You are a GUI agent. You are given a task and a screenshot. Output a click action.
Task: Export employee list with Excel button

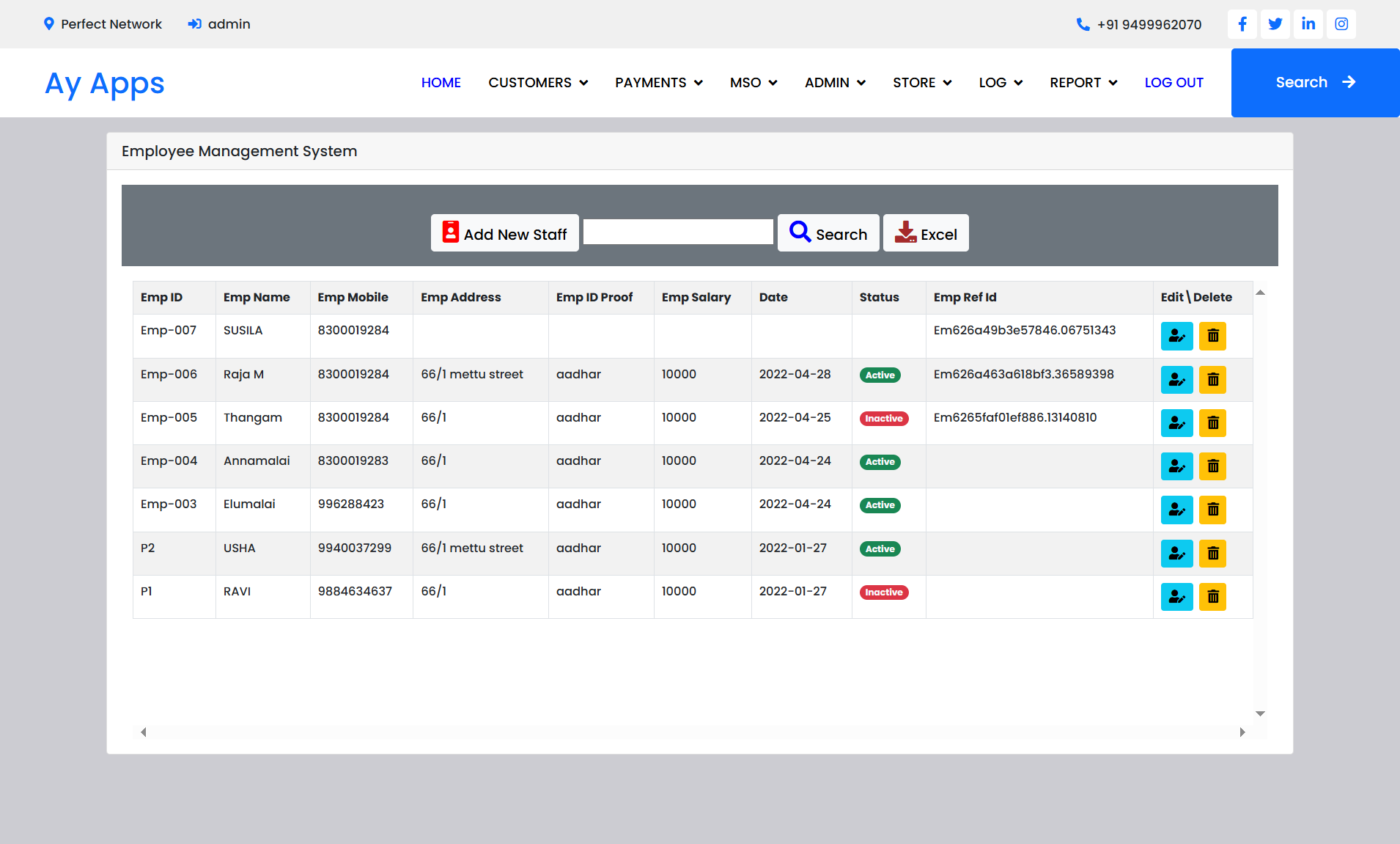pos(925,233)
